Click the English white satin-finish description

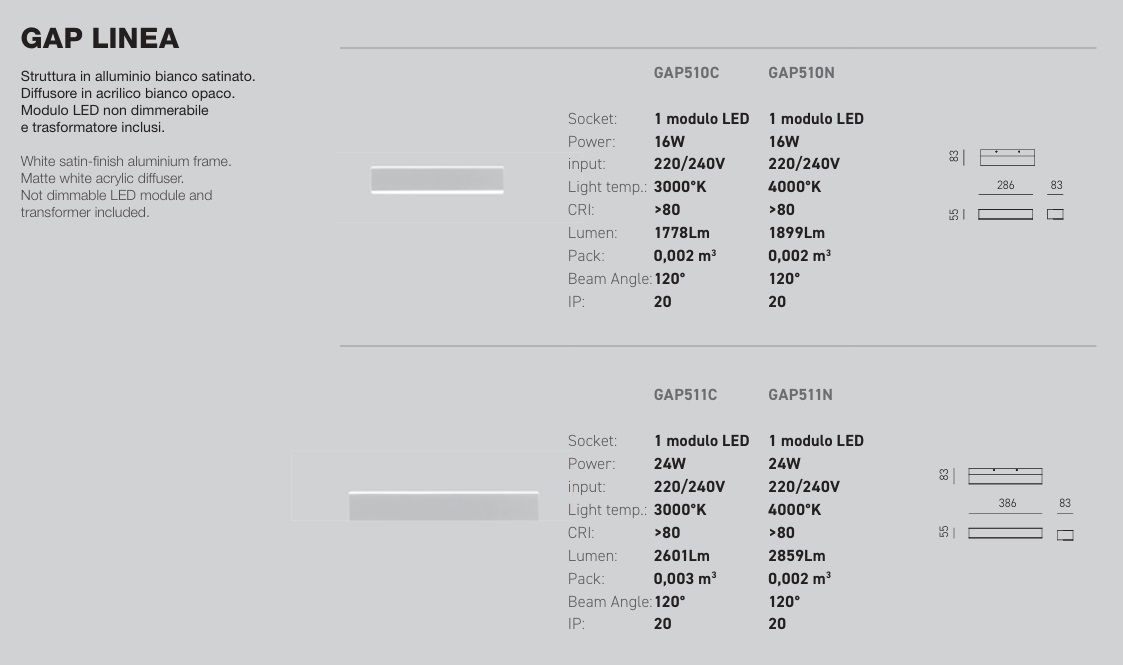(x=126, y=187)
